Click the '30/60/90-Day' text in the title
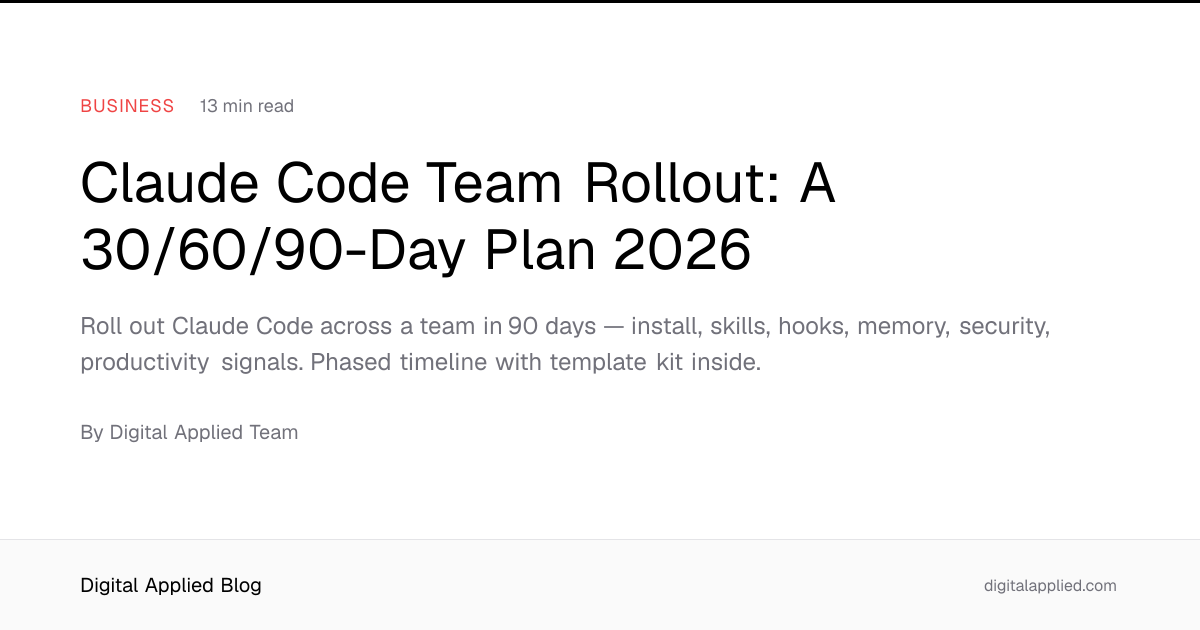Viewport: 1200px width, 630px height. (x=273, y=250)
